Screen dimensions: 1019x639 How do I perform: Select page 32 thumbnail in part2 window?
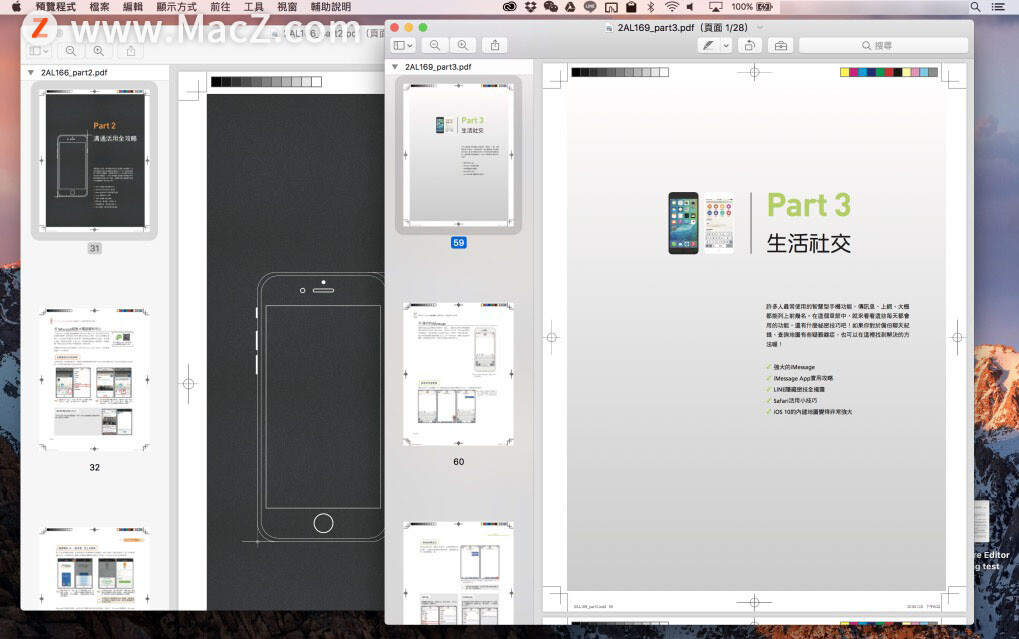click(x=94, y=380)
